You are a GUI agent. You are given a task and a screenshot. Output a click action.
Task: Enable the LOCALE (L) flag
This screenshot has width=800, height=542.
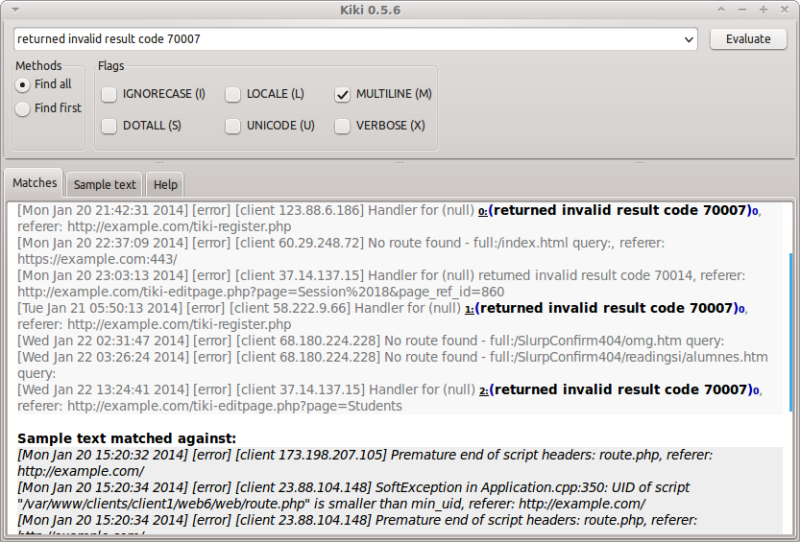pos(233,94)
